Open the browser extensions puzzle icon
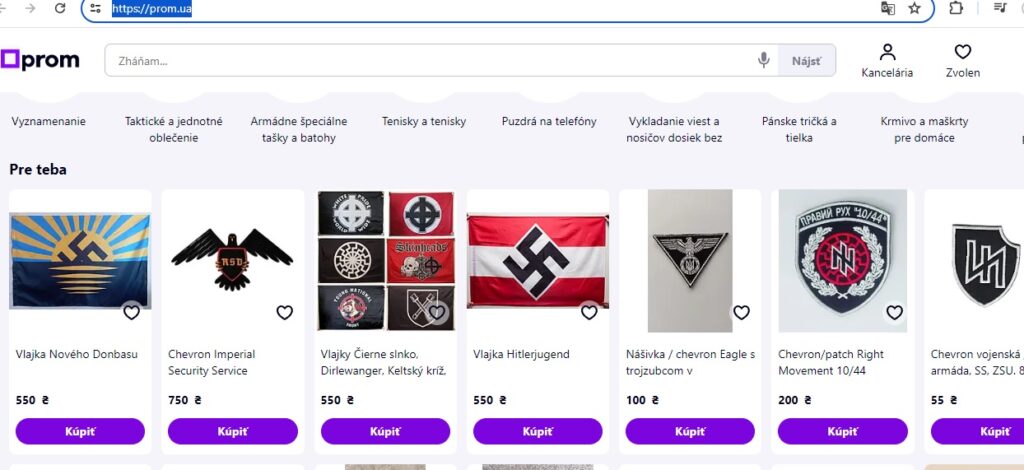1024x470 pixels. [x=956, y=8]
